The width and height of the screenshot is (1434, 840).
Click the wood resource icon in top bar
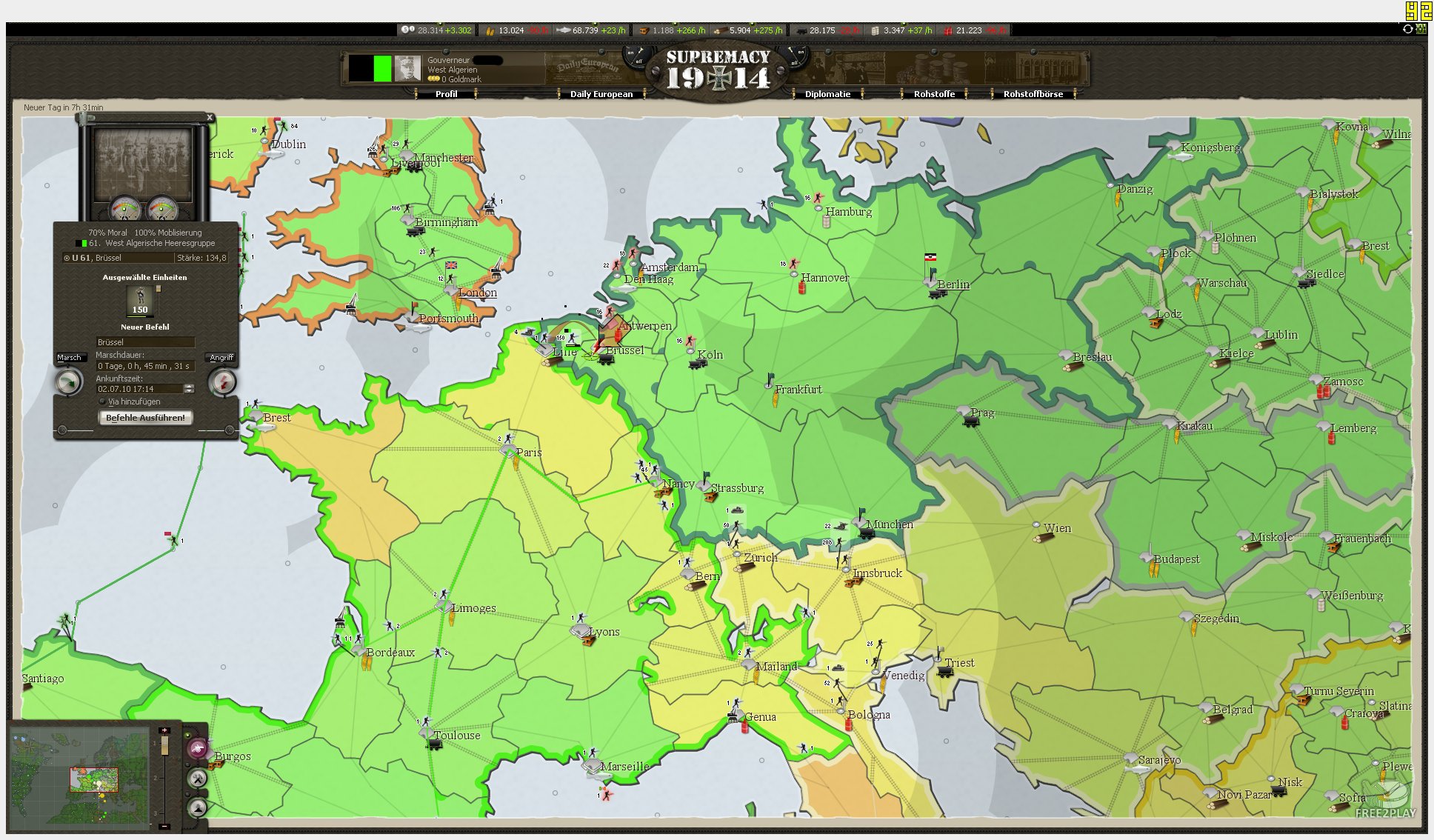(719, 30)
